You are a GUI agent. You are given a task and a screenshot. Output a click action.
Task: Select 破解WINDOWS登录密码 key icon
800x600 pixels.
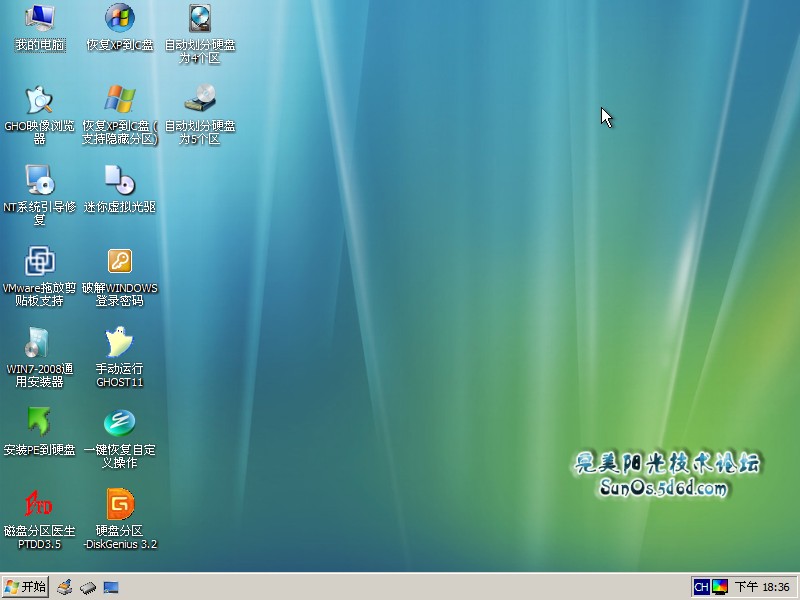pos(120,261)
